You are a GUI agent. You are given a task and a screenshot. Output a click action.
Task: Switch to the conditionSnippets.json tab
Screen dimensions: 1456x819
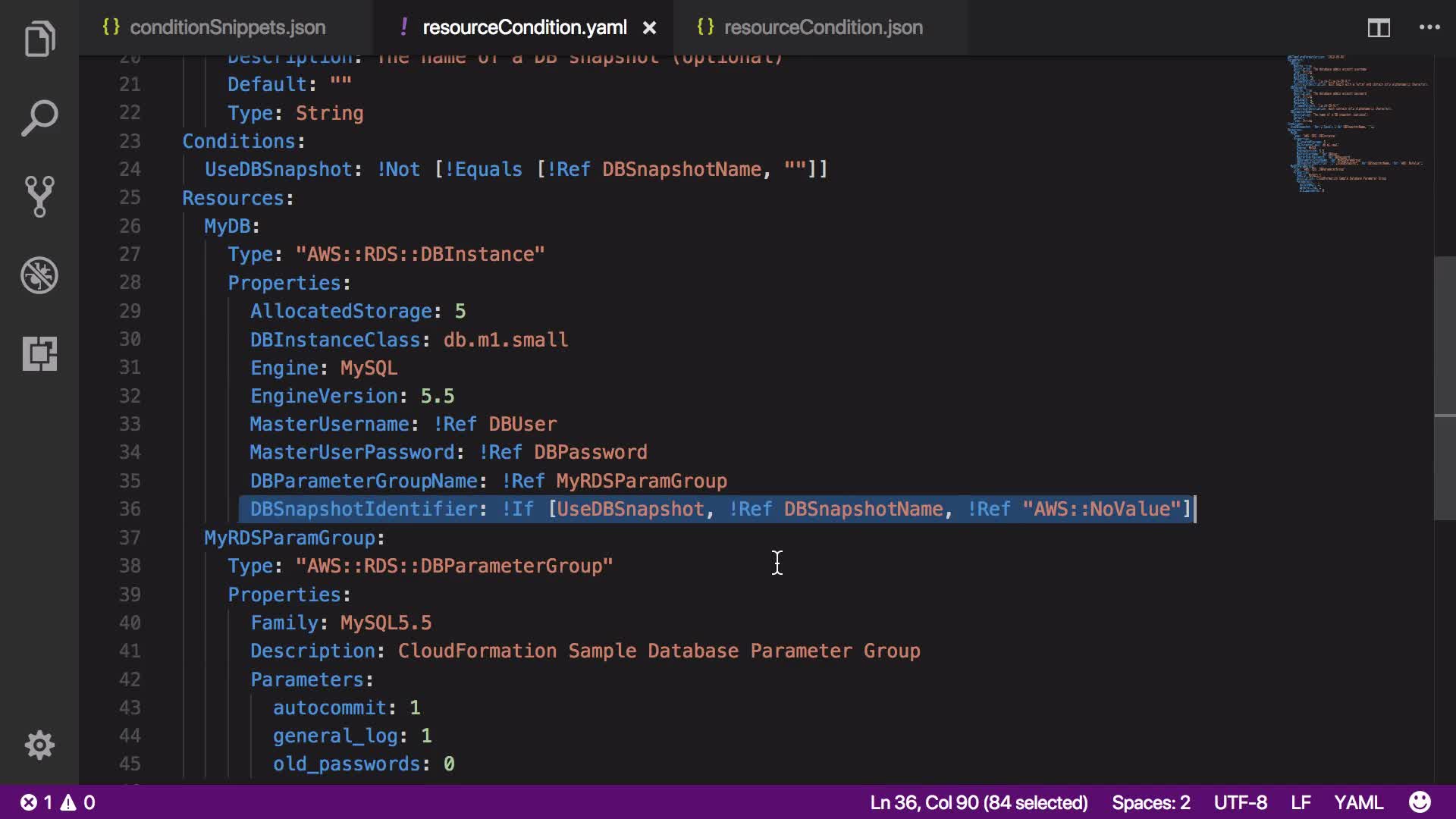pos(227,27)
